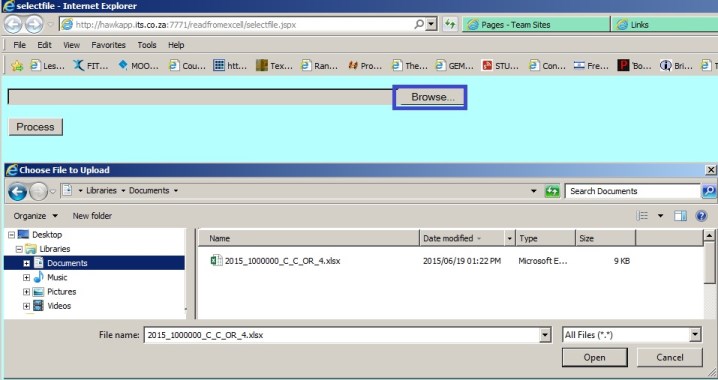
Task: Click the dialog help question icon
Action: tap(701, 216)
